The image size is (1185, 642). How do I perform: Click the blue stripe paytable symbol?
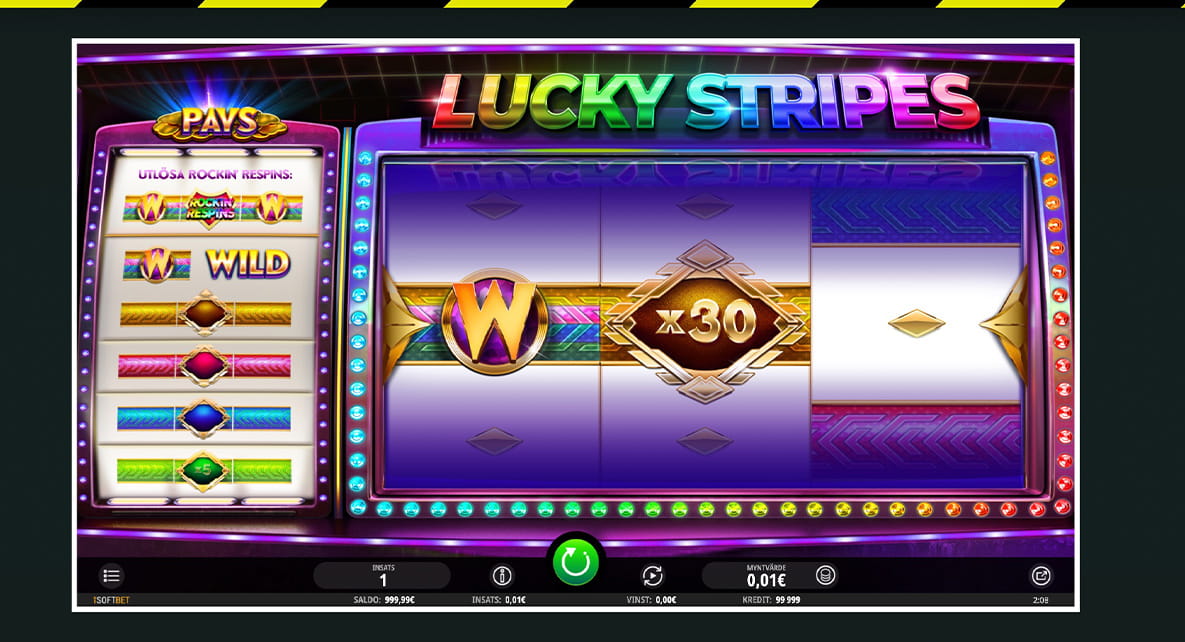click(204, 417)
